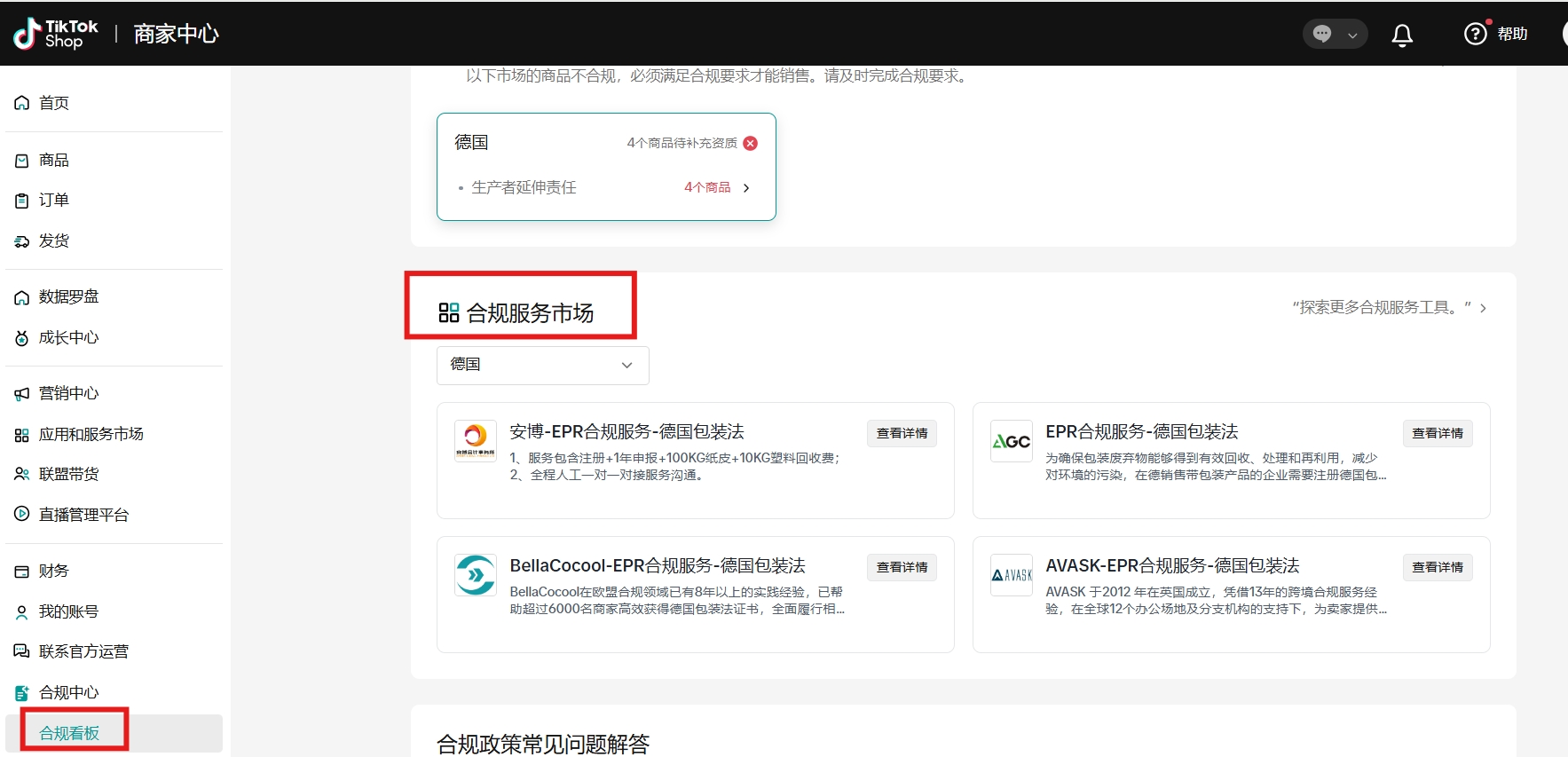Open 财务 in the sidebar
This screenshot has height=757, width=1568.
(x=54, y=572)
